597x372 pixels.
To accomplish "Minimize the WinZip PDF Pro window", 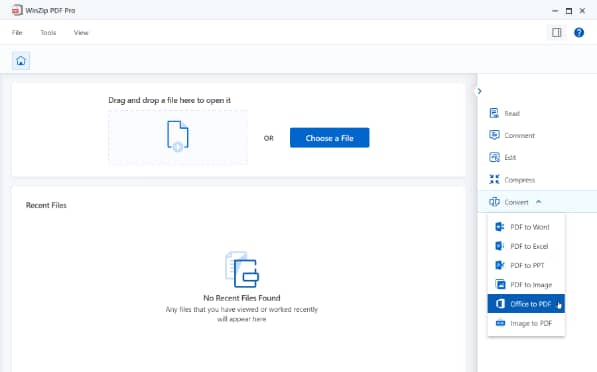I will click(x=555, y=11).
